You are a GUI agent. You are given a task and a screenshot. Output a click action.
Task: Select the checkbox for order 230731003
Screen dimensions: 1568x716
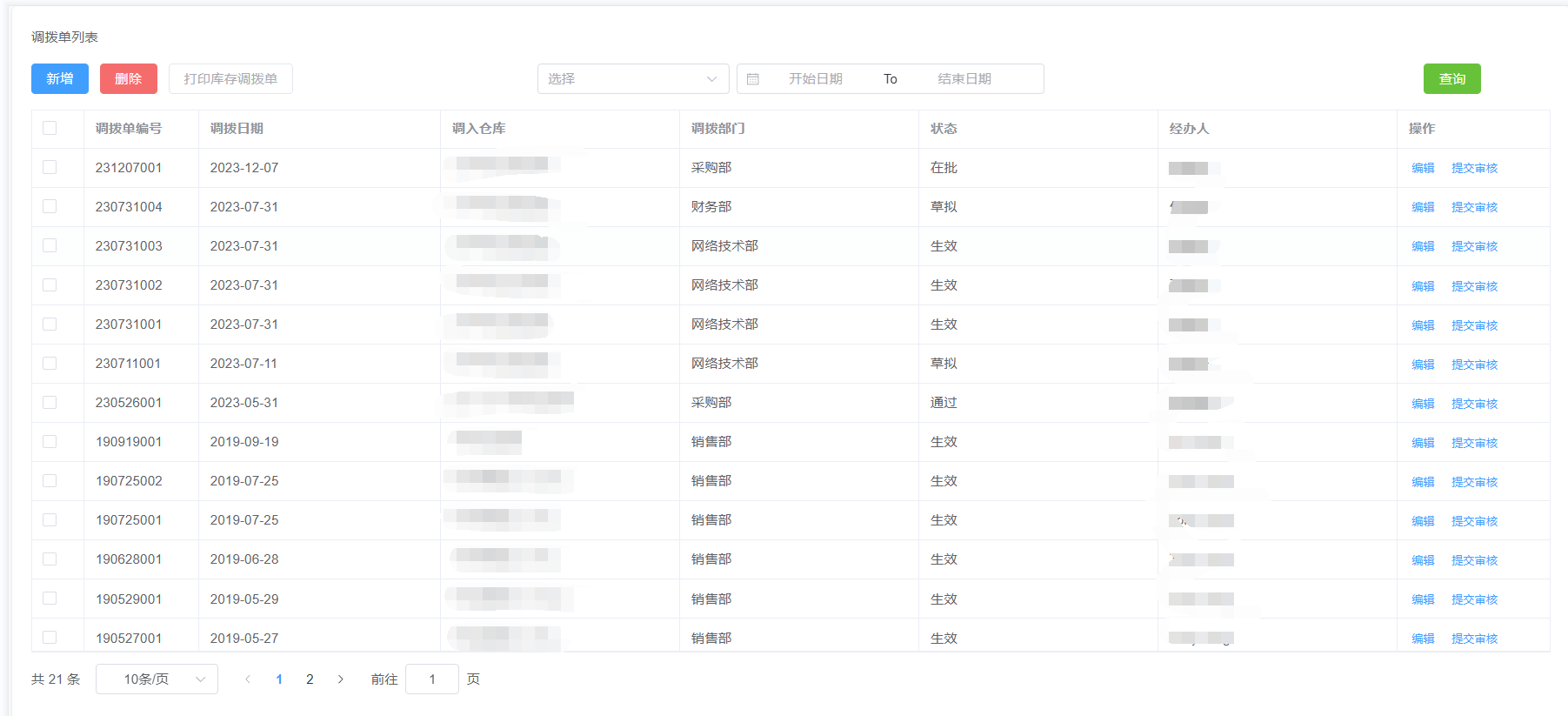click(50, 245)
